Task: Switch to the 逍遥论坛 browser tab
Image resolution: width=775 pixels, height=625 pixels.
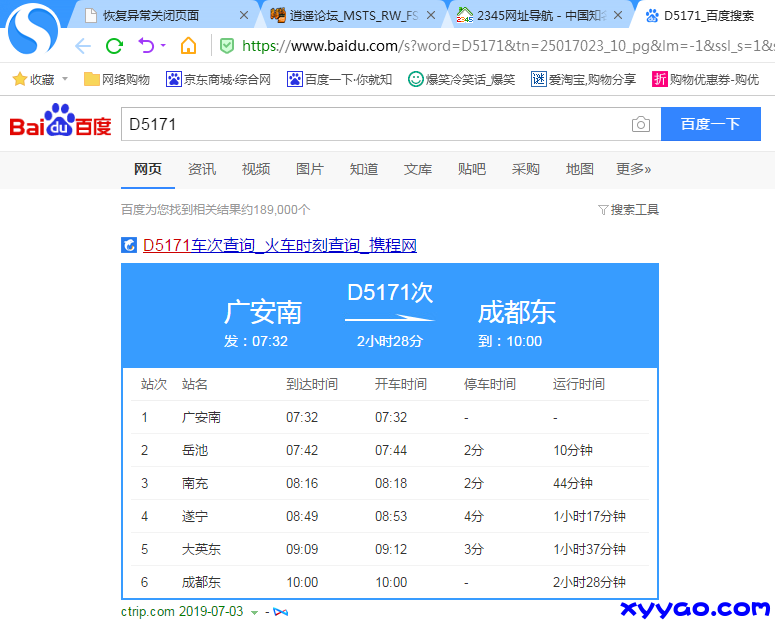Action: click(x=343, y=15)
